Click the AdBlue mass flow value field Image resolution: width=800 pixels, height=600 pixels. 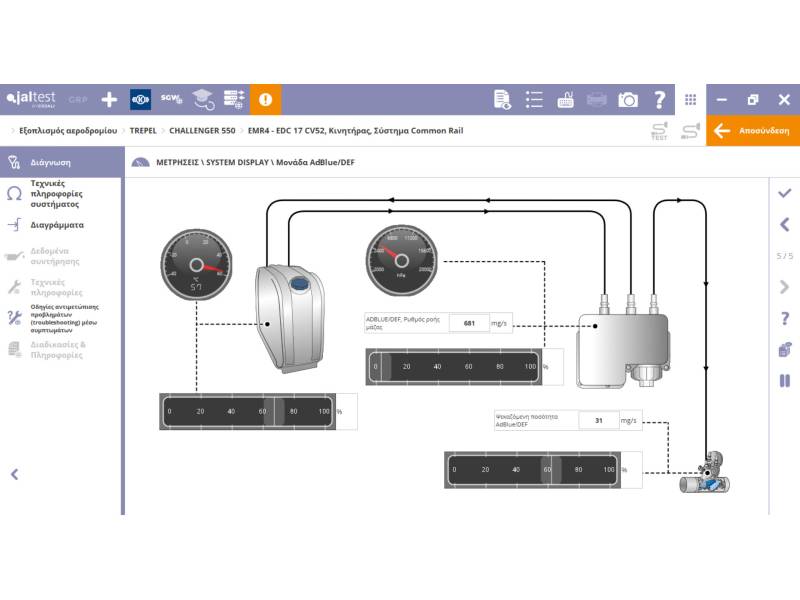pos(469,323)
